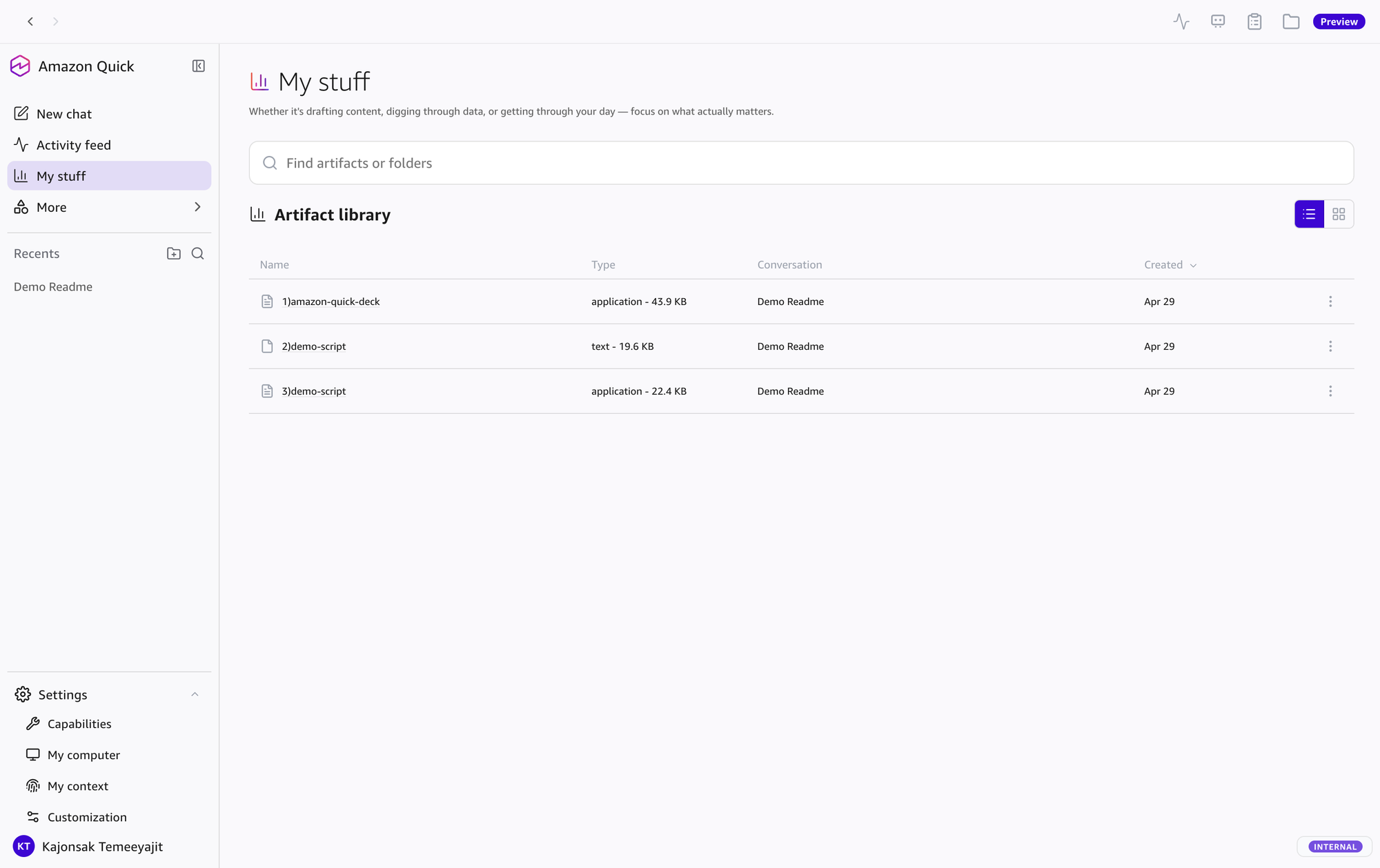Click file icon of 2)demo-script

click(x=267, y=346)
